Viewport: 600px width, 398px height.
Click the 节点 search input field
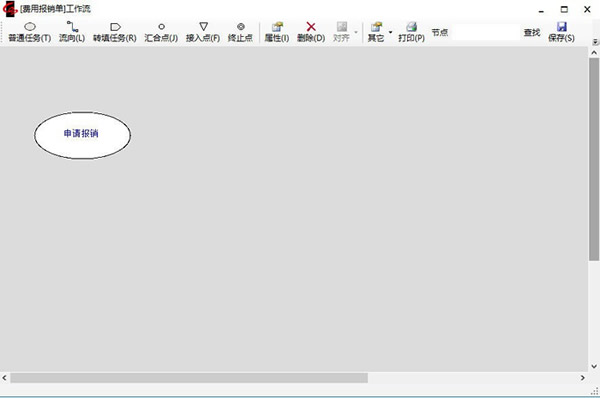(486, 32)
